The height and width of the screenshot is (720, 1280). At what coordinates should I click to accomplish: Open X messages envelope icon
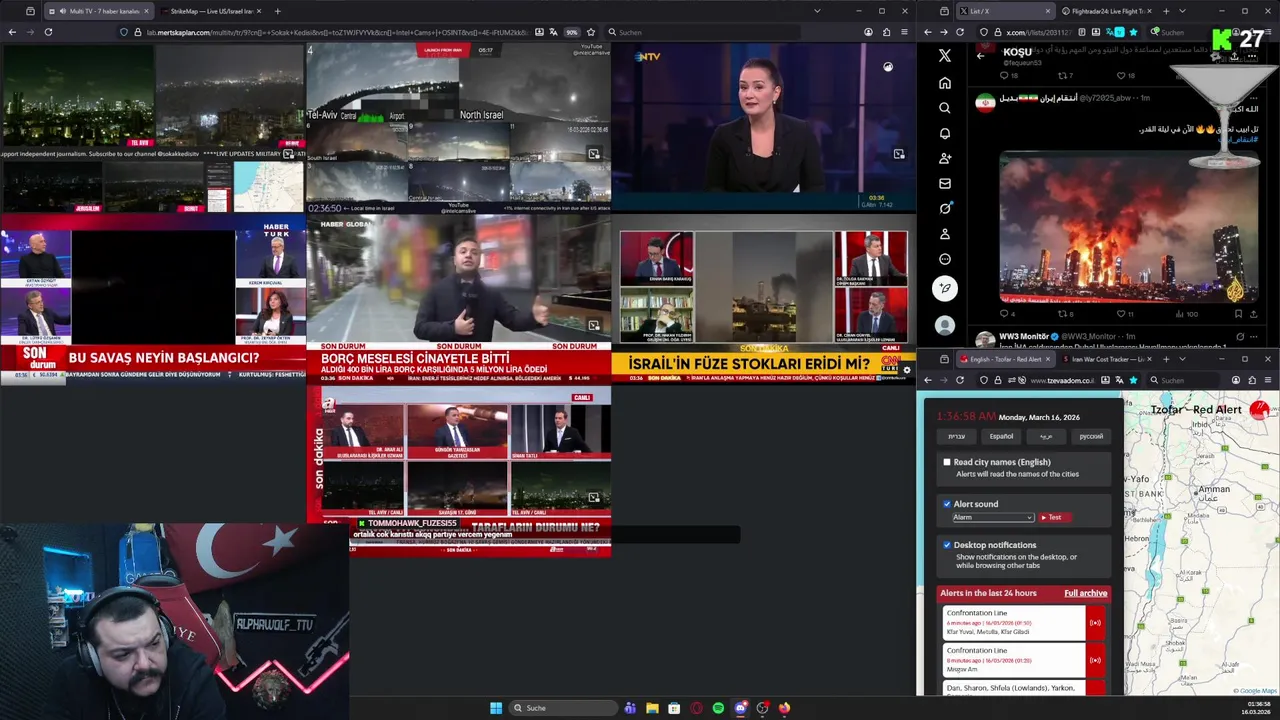945,183
